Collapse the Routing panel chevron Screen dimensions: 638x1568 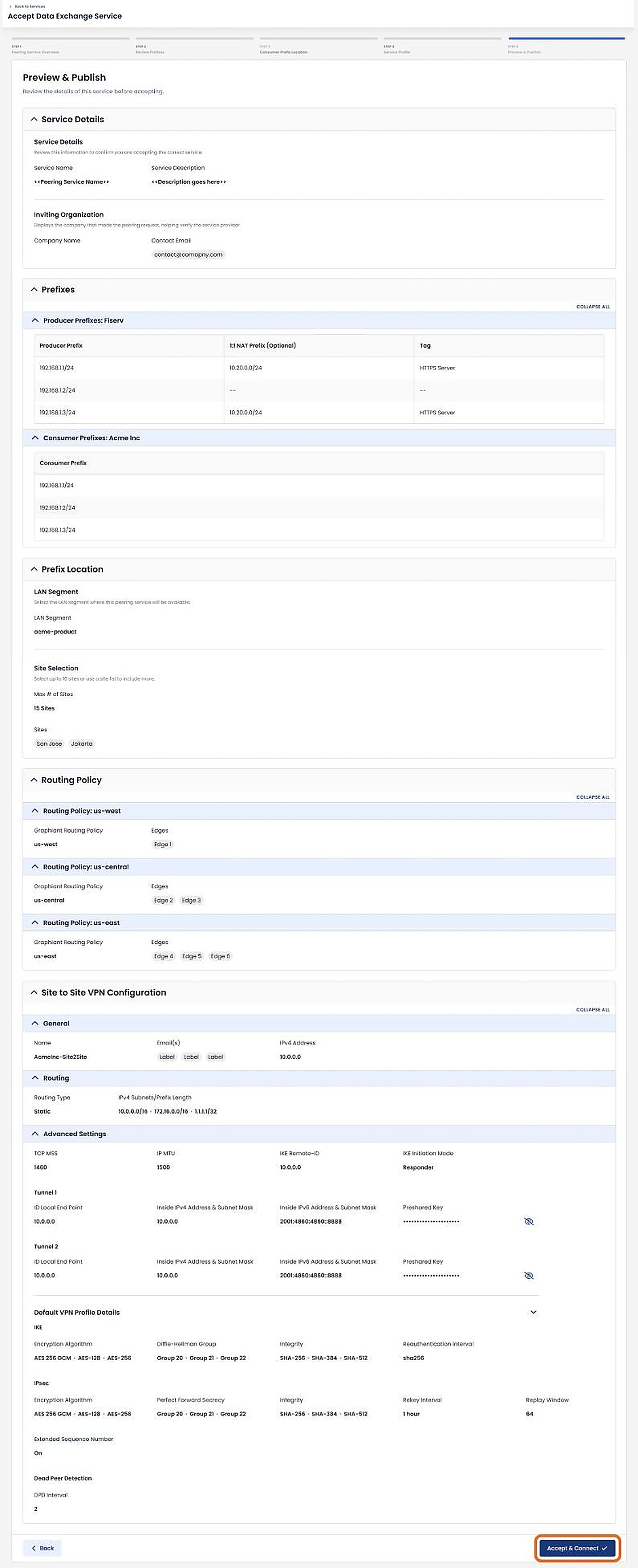click(x=35, y=1078)
